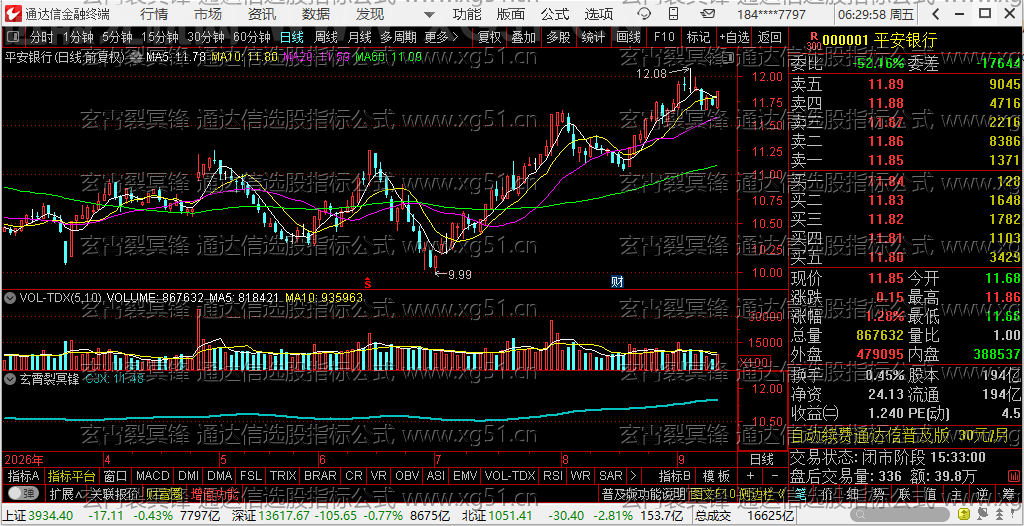Image resolution: width=1024 pixels, height=526 pixels.
Task: Add stock with +自选
Action: pyautogui.click(x=735, y=38)
